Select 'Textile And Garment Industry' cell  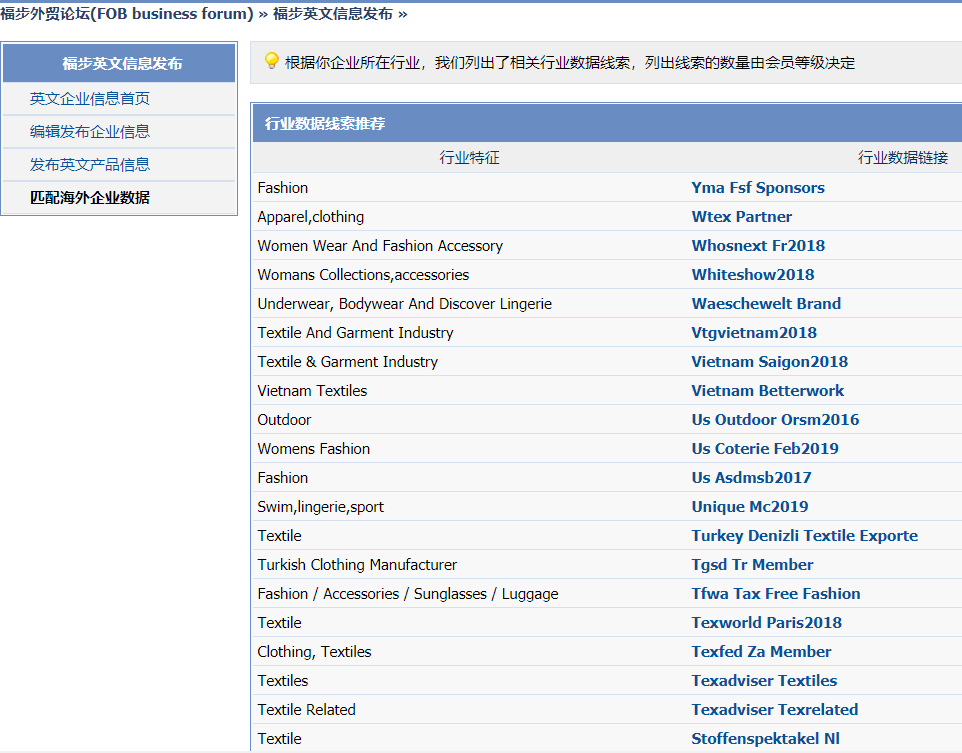coord(355,333)
